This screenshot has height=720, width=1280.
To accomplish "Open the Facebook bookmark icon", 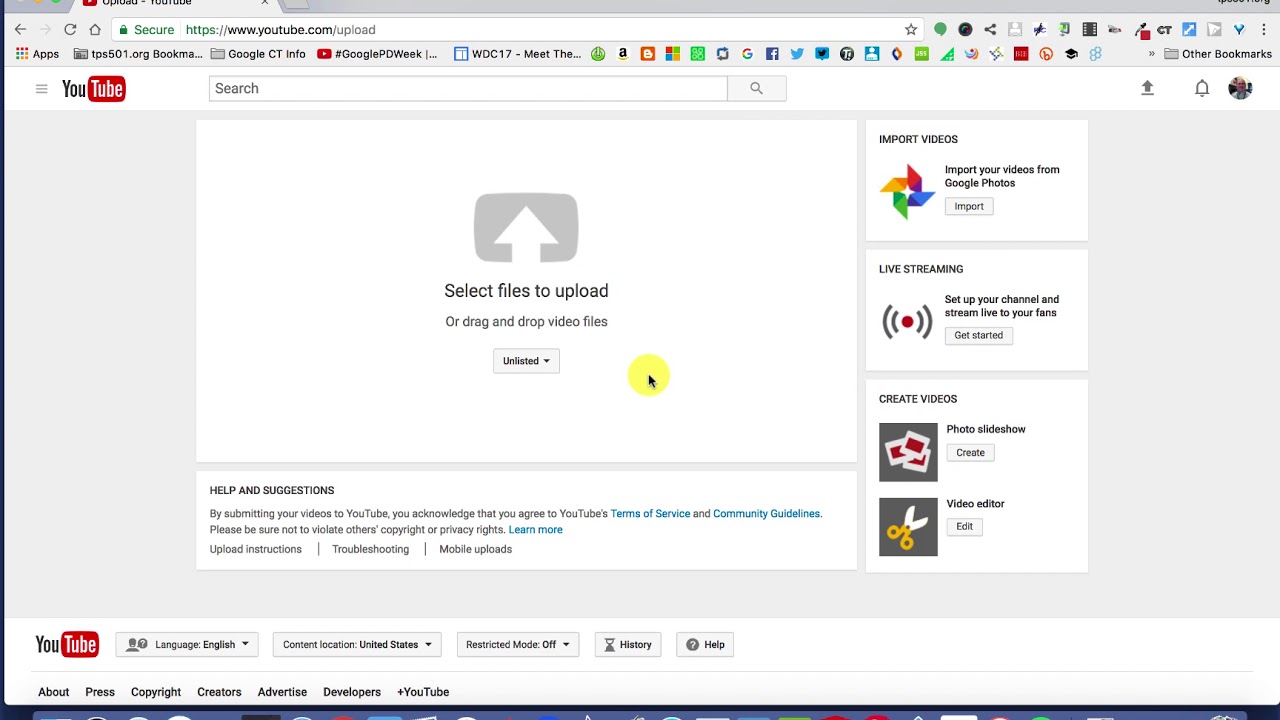I will [772, 54].
